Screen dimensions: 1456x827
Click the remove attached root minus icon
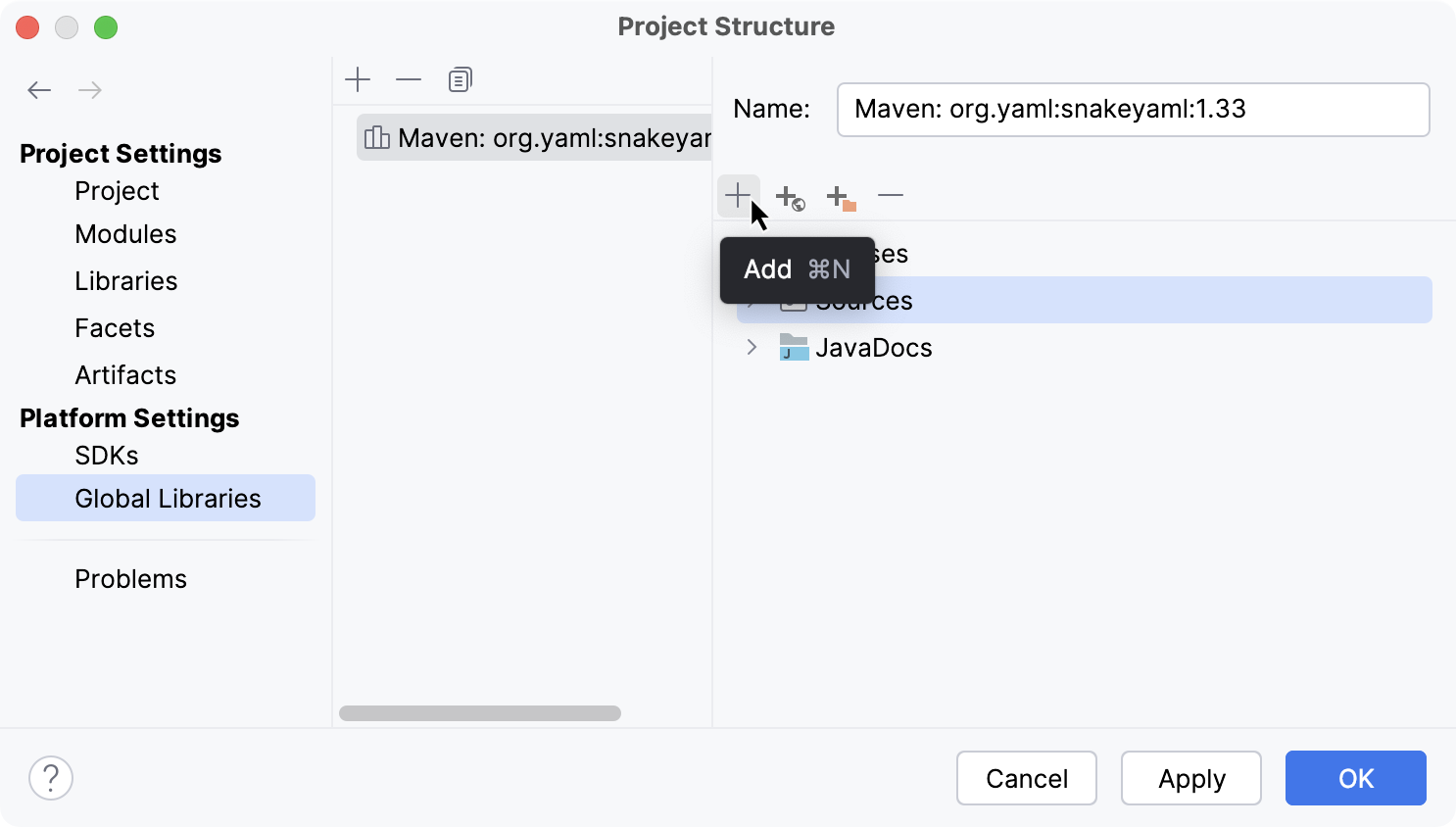pyautogui.click(x=891, y=196)
